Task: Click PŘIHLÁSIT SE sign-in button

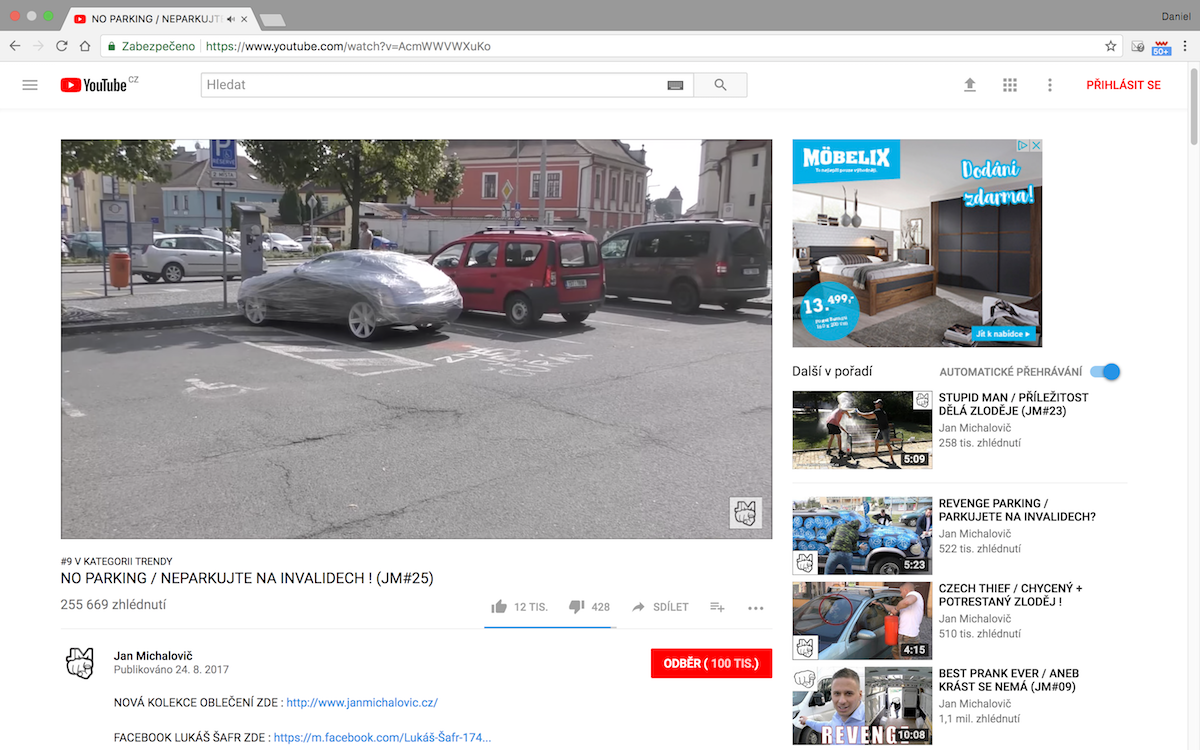Action: point(1124,85)
